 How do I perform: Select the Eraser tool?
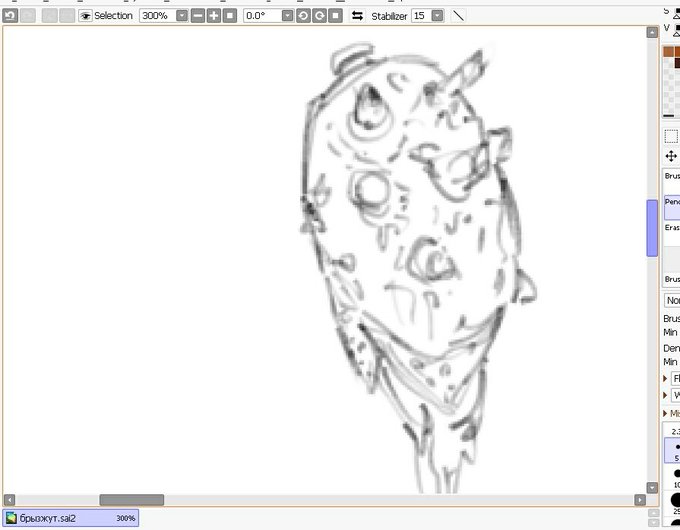672,233
